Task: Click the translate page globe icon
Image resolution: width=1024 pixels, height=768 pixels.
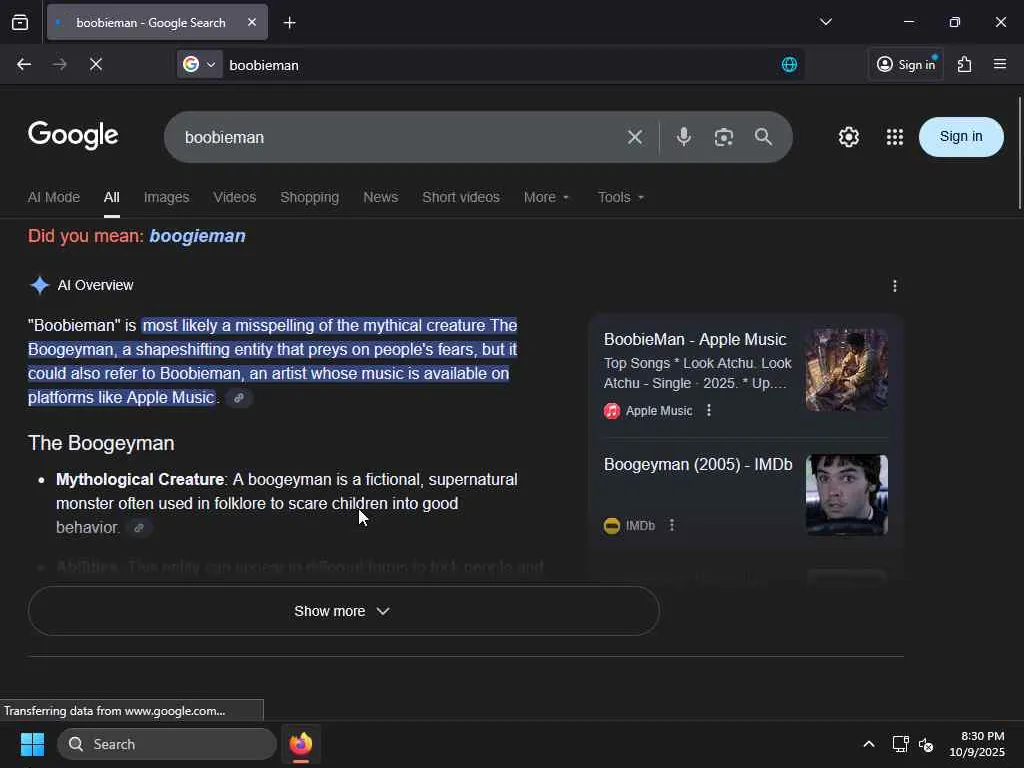Action: point(789,65)
